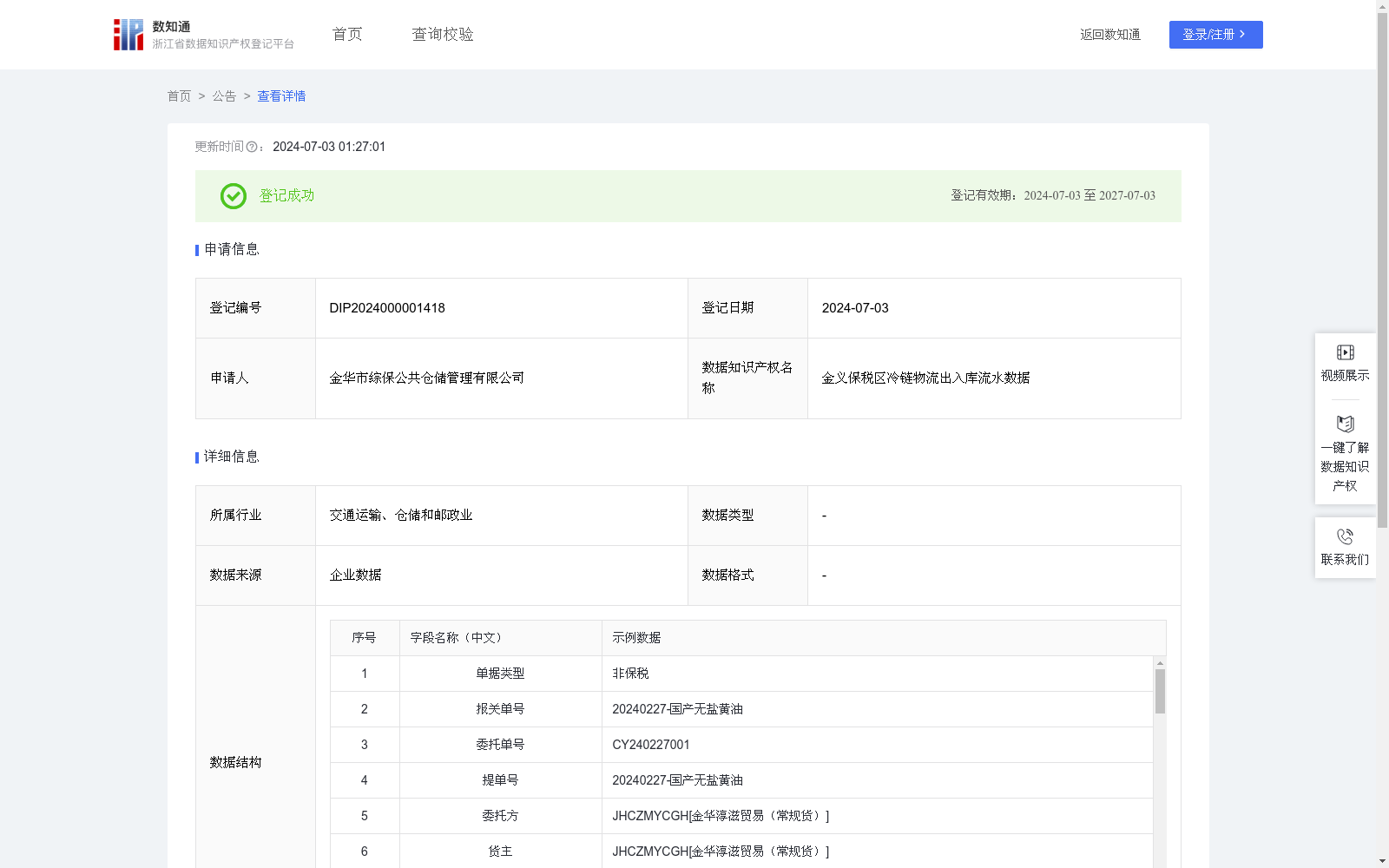Viewport: 1389px width, 868px height.
Task: Click the 详细信息 section heading
Action: [x=231, y=457]
